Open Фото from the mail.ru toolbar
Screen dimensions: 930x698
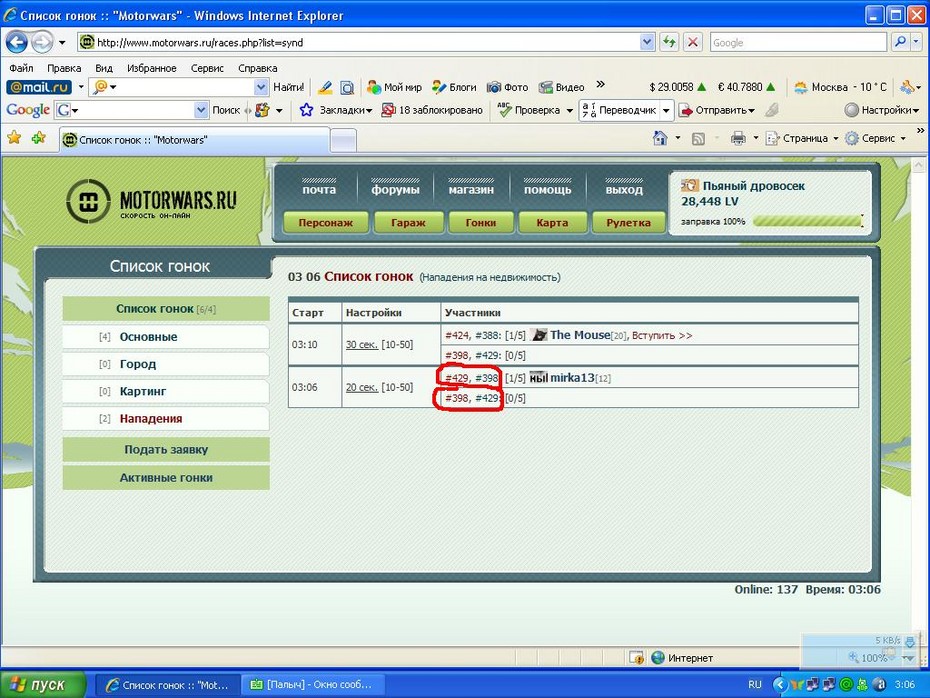click(507, 87)
